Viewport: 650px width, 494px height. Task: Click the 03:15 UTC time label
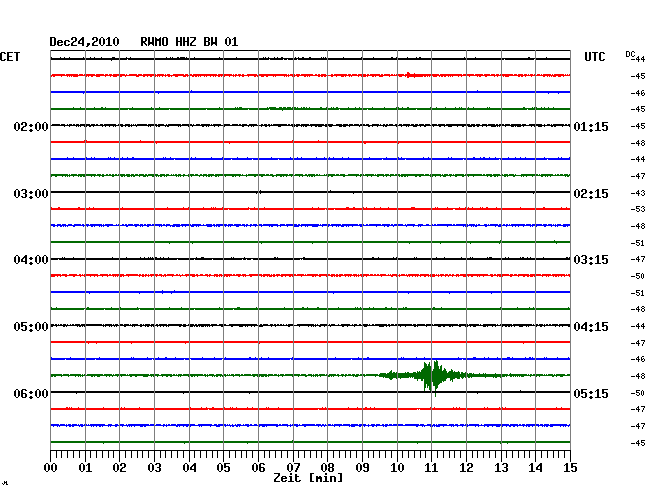[x=591, y=260]
